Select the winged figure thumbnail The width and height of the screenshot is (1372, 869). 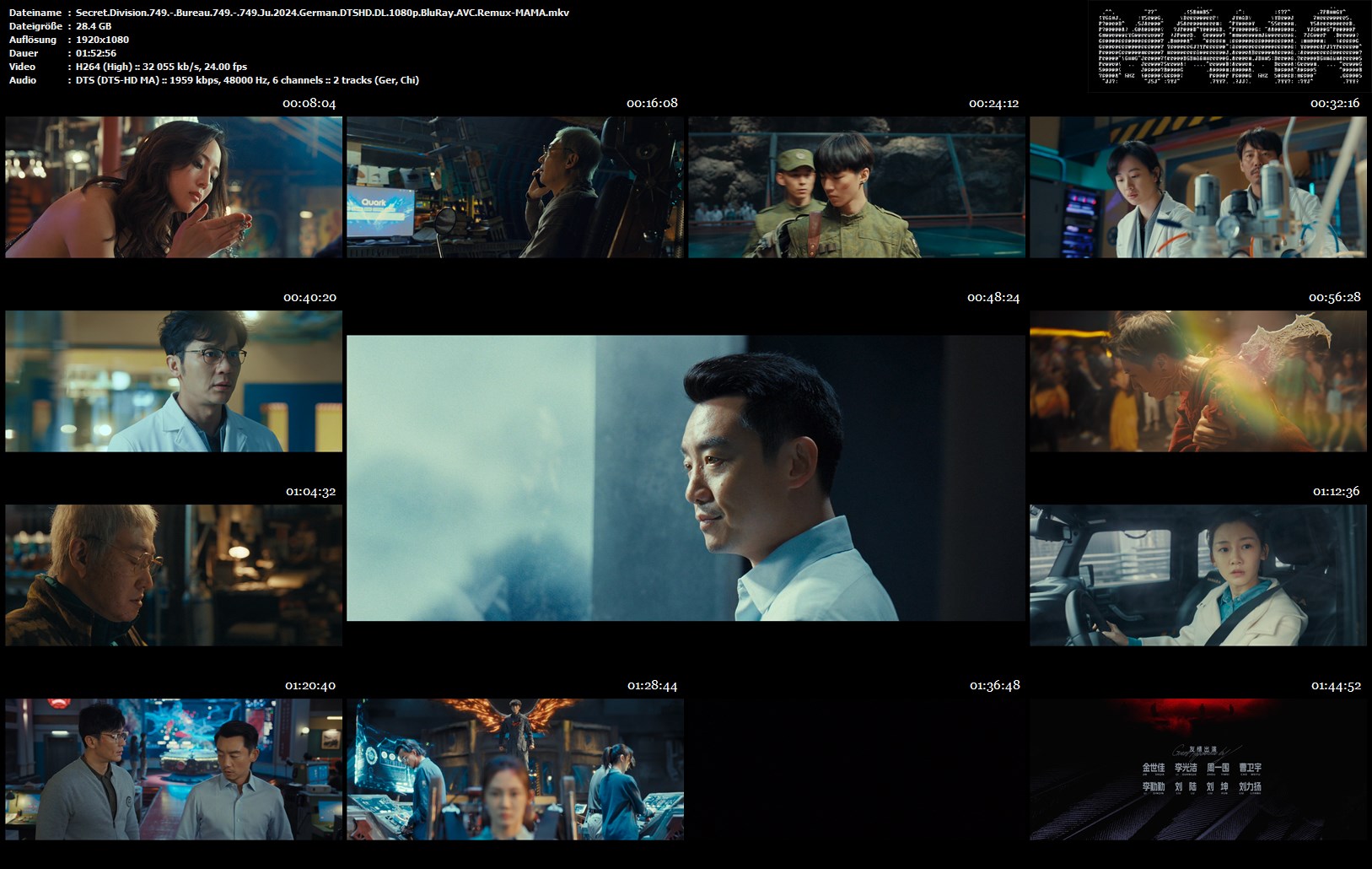515,769
